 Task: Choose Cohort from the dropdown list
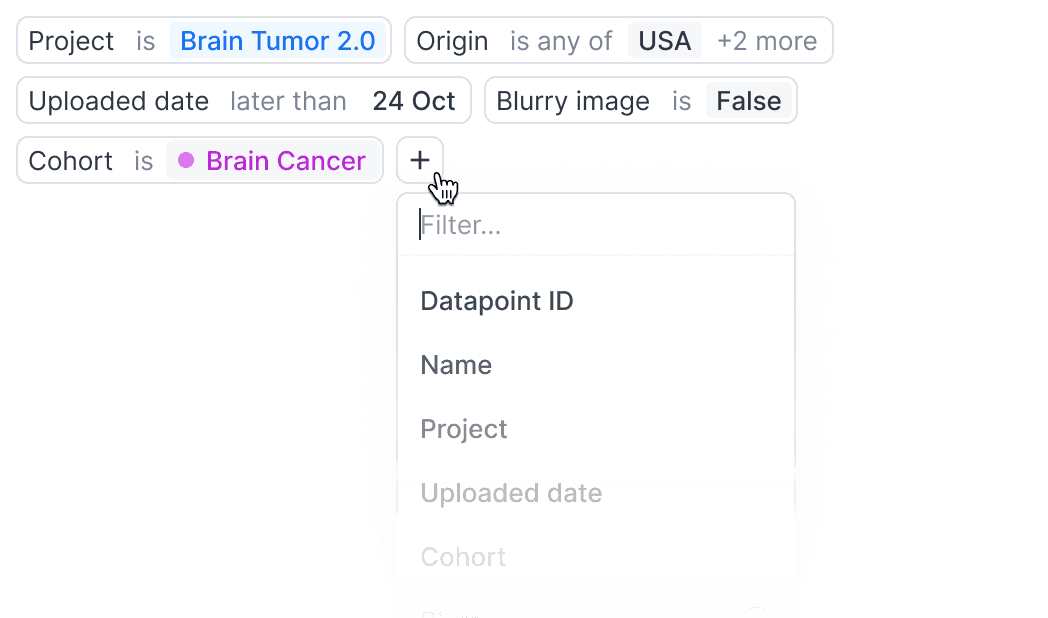(463, 557)
